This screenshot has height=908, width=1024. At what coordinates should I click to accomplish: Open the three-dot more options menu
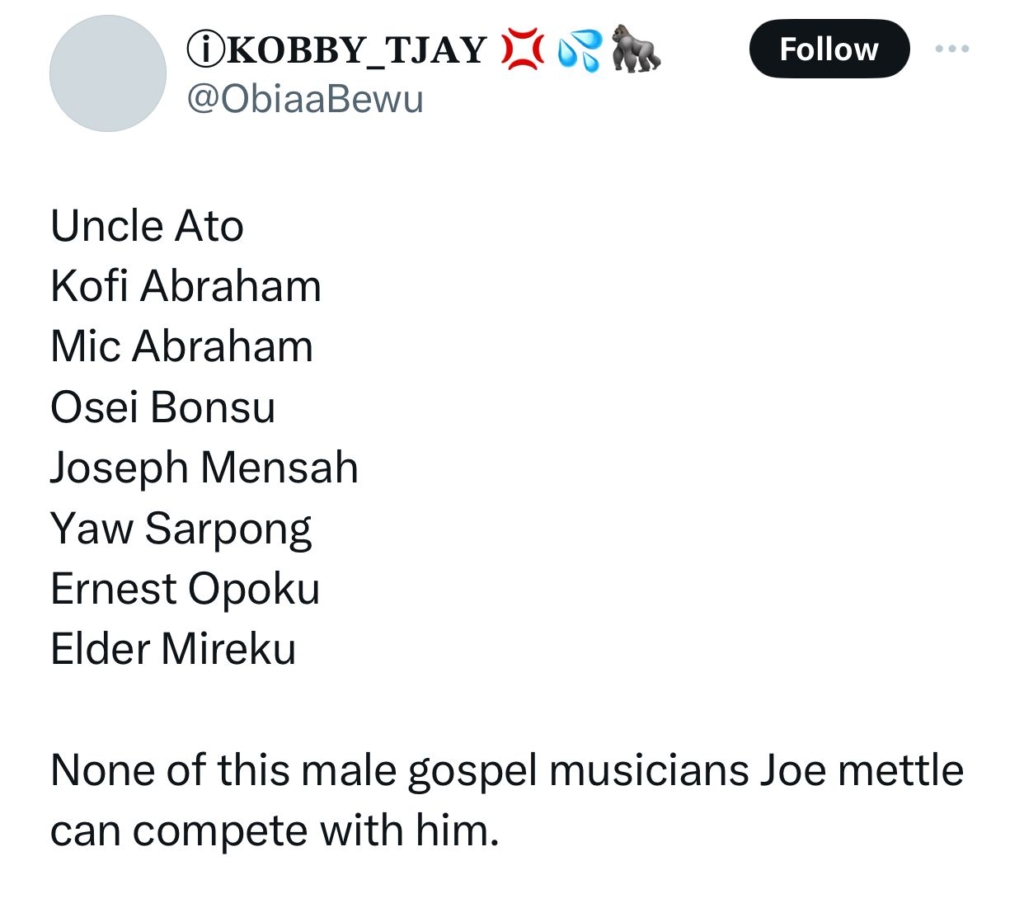coord(952,49)
